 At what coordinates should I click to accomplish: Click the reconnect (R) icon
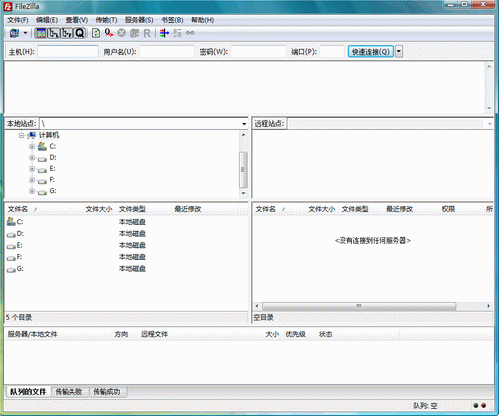pos(147,33)
